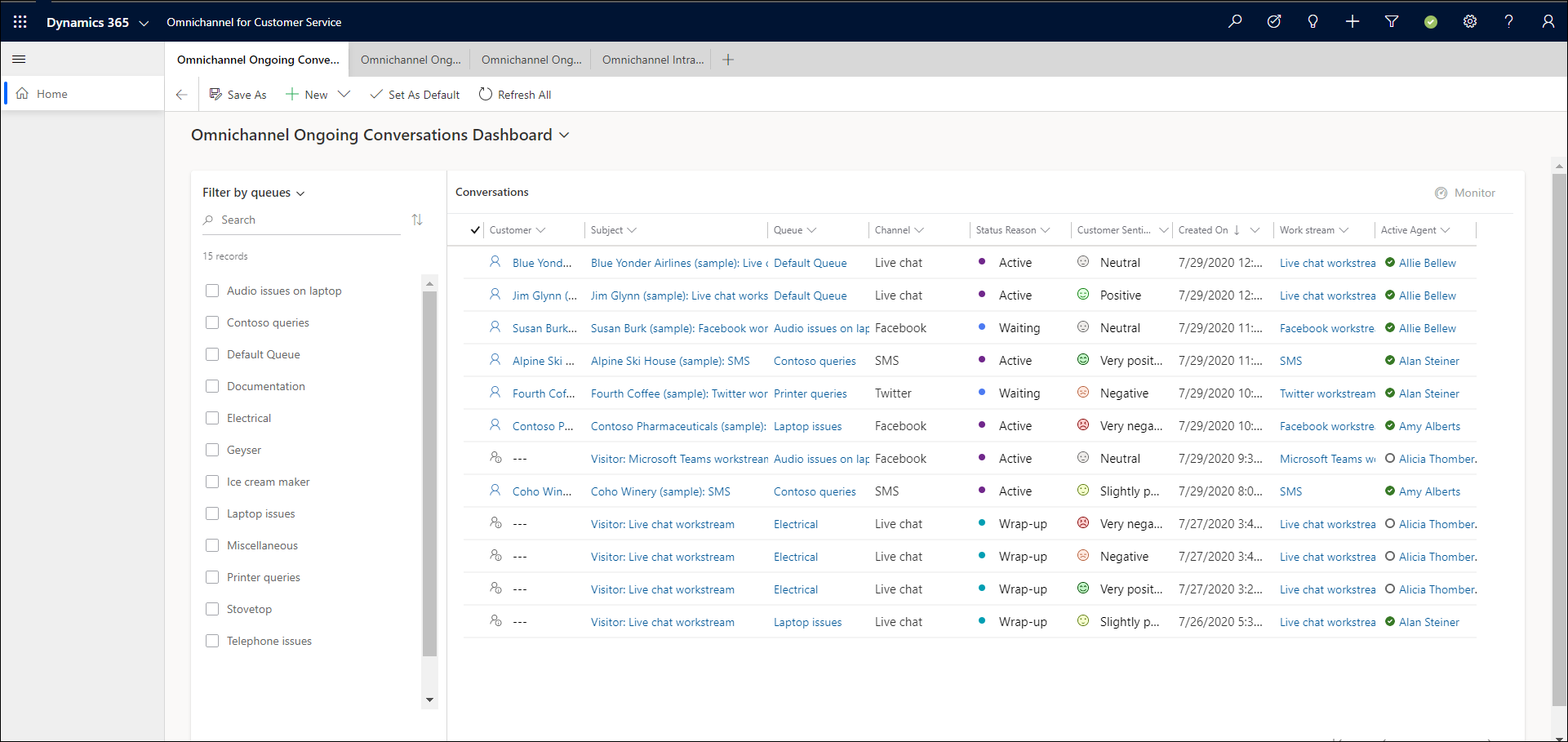
Task: Select Home in the left navigation
Action: (82, 94)
